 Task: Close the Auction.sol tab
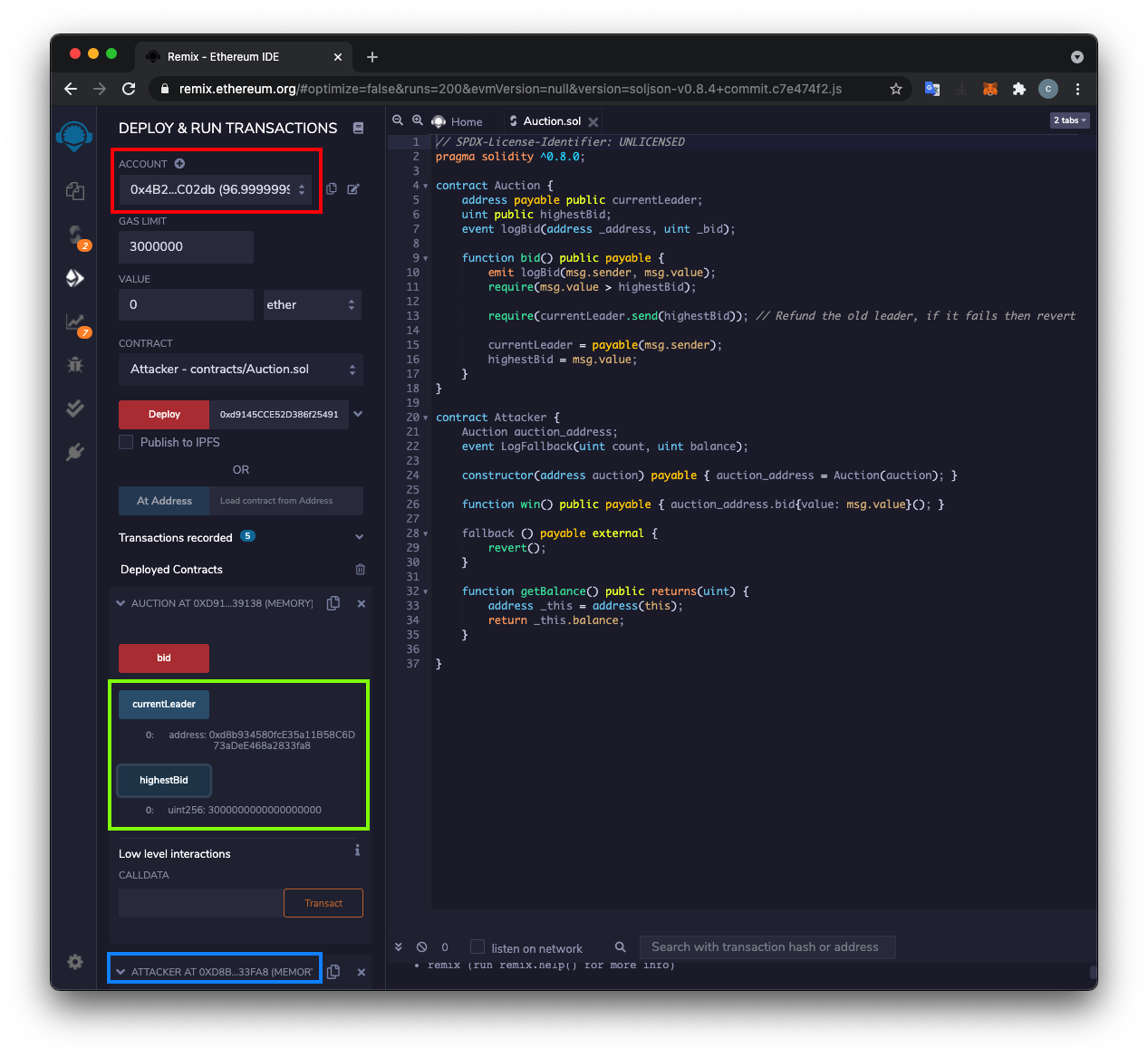click(593, 121)
